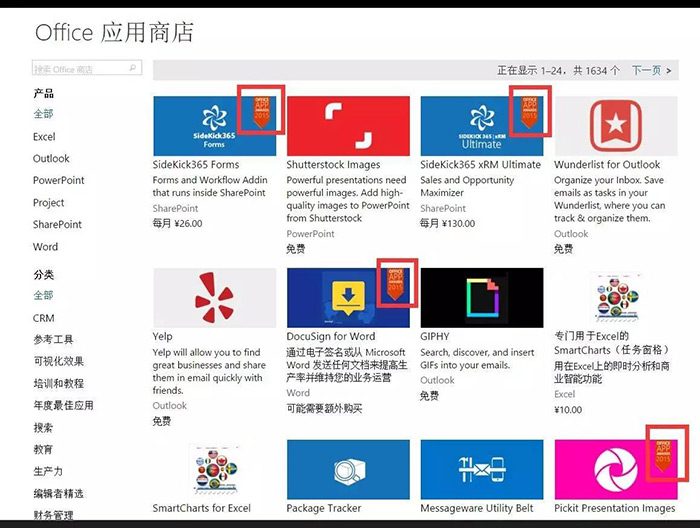Click 正在显示 1–24, 共 1634 个 text
The height and width of the screenshot is (528, 700).
click(558, 71)
